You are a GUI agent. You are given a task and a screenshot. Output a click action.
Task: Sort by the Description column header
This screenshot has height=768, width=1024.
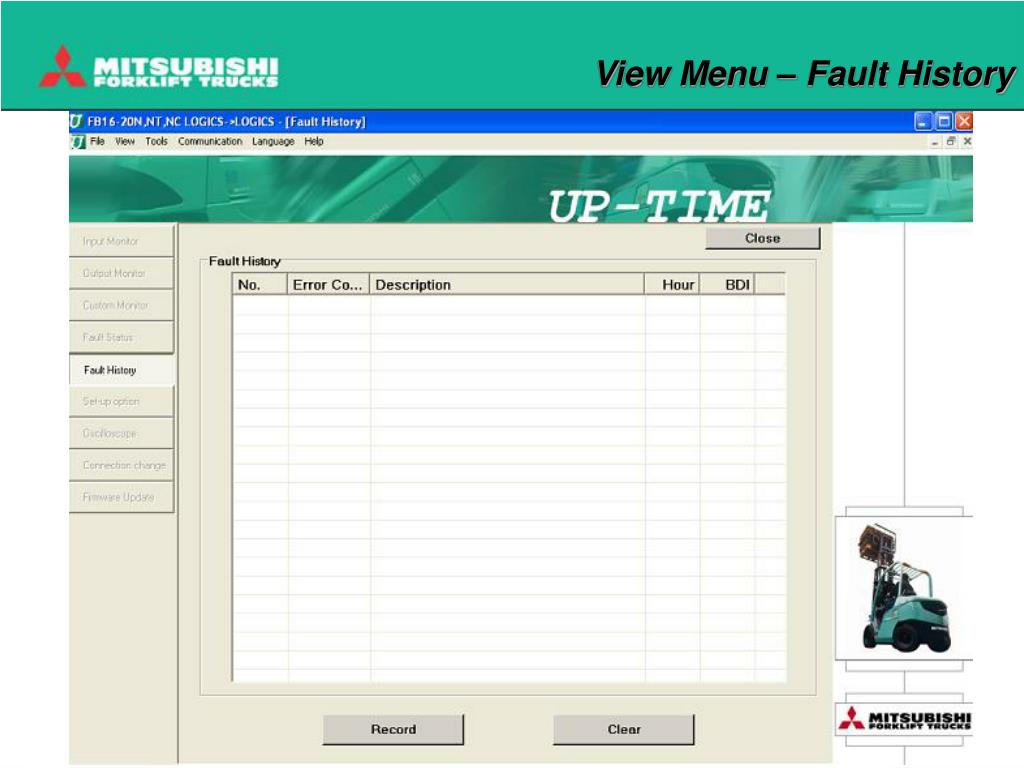(x=507, y=285)
